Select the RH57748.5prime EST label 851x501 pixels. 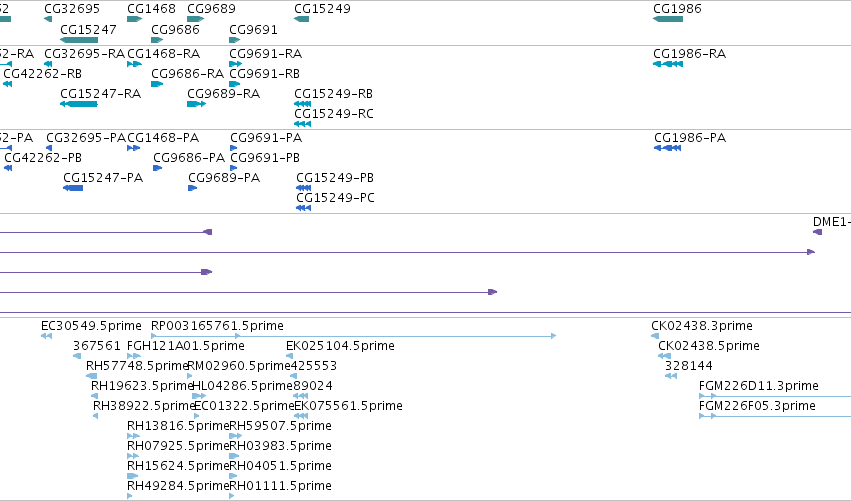(x=137, y=366)
